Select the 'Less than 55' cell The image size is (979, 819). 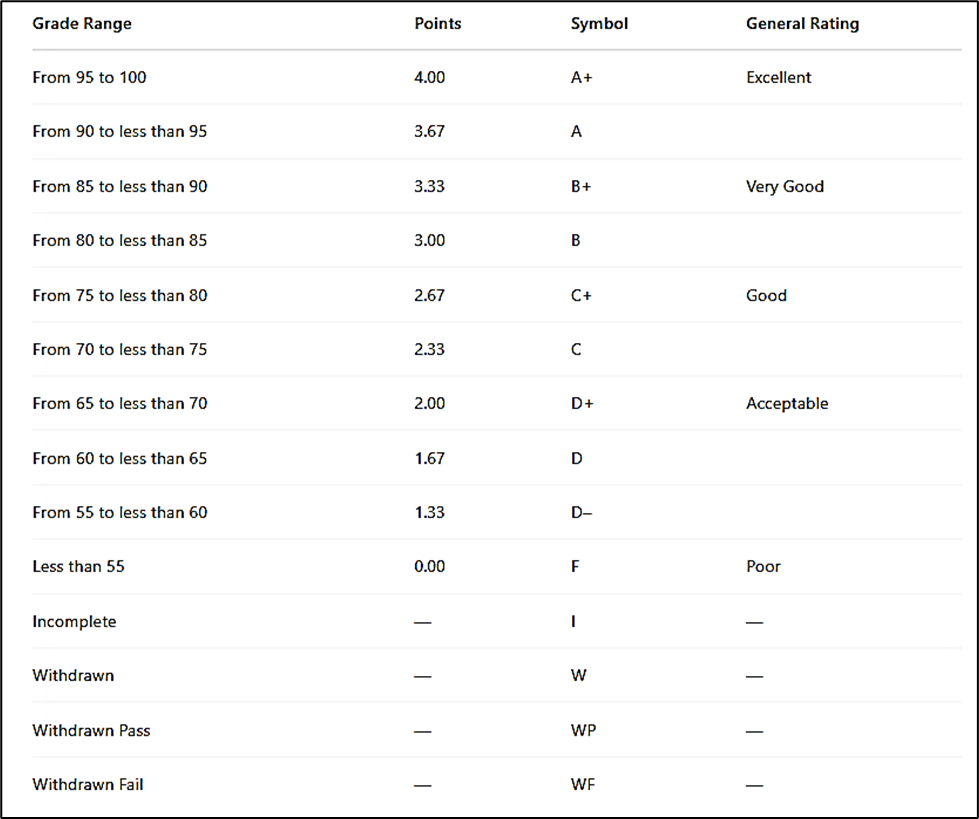click(78, 566)
